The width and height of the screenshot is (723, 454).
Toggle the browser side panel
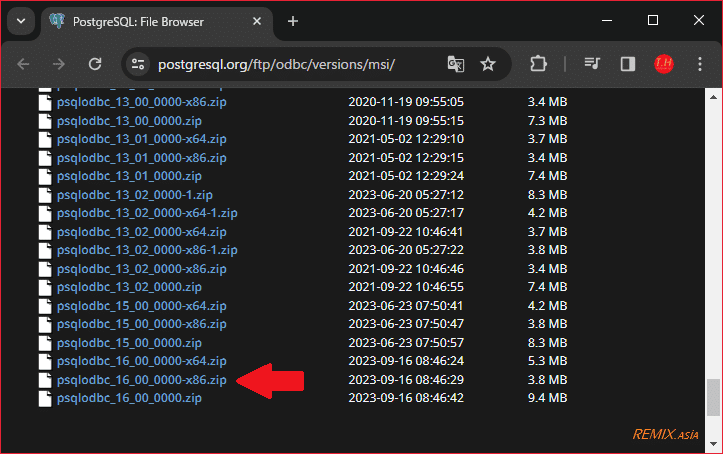(628, 64)
